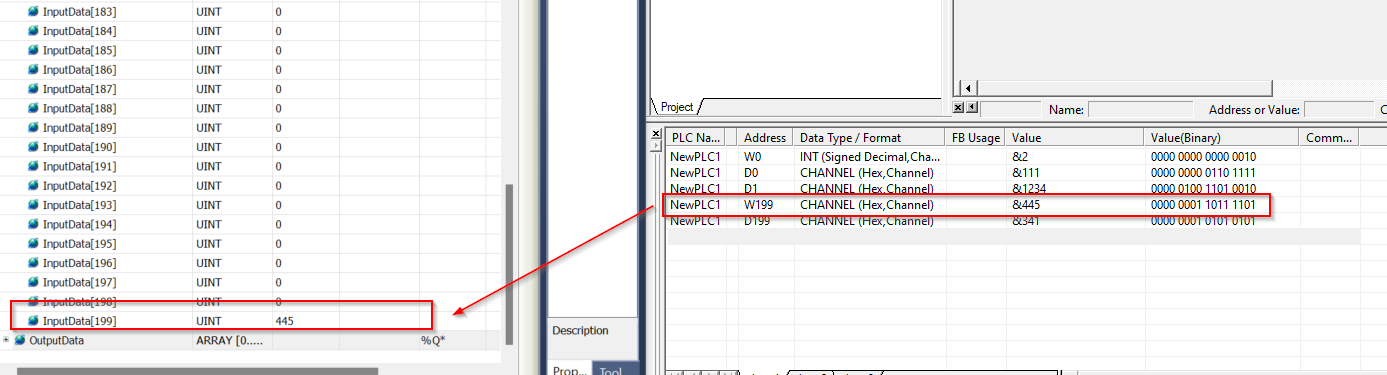Close the watch window via x icon
Screen dimensions: 1387x375
coord(958,108)
